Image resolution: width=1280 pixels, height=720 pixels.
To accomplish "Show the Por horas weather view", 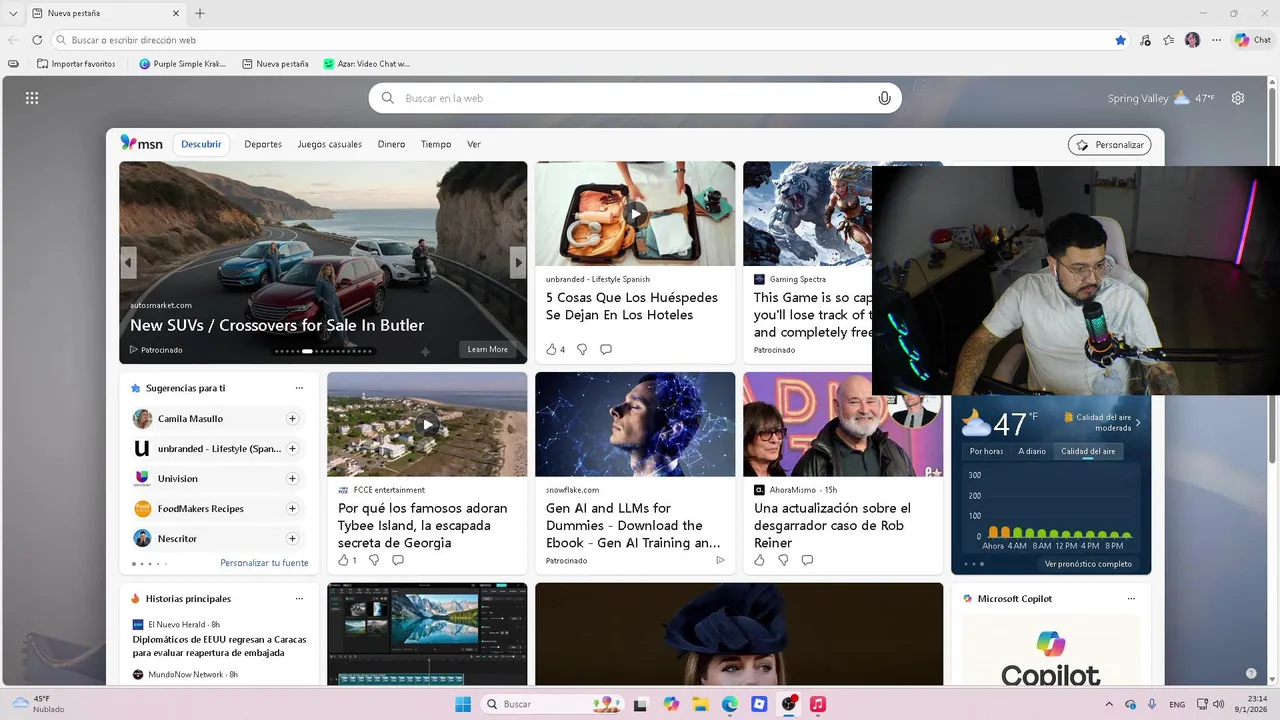I will [x=986, y=451].
